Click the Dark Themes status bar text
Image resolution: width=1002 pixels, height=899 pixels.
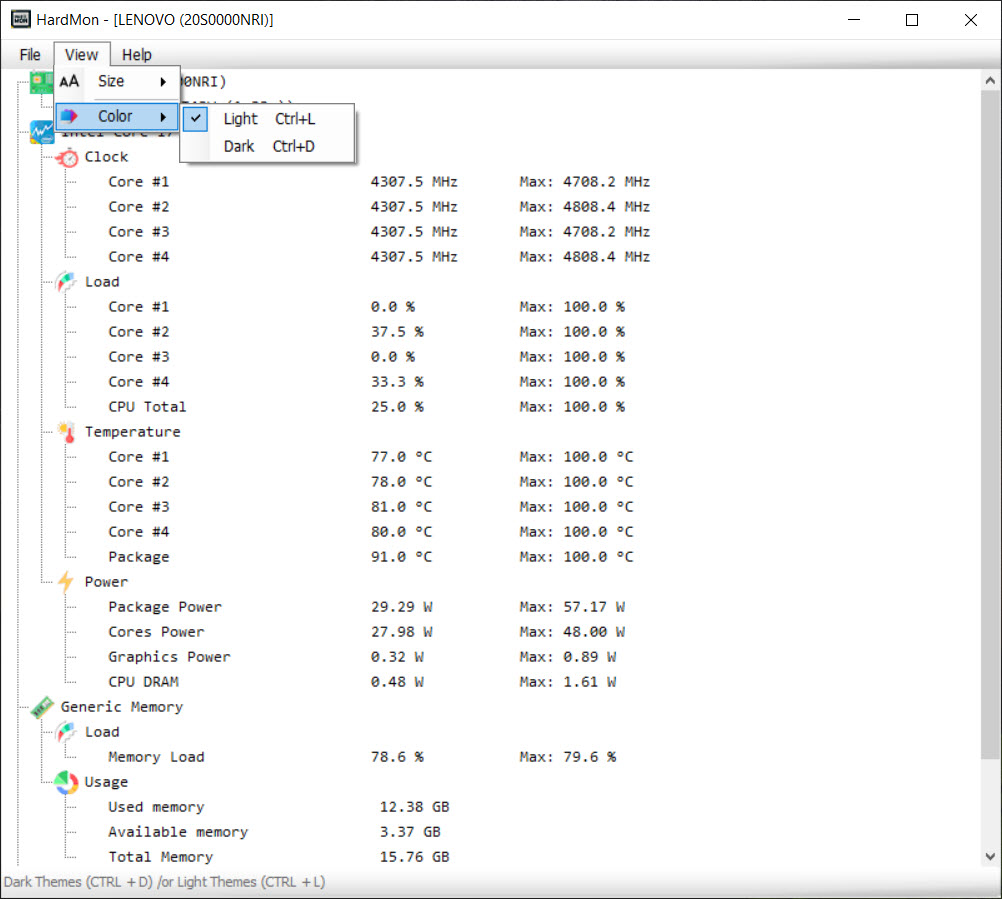[x=164, y=882]
